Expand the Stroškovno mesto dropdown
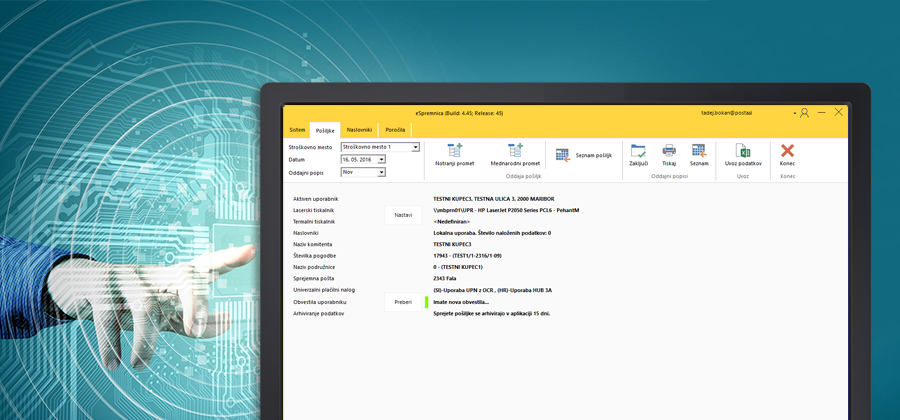 (416, 147)
